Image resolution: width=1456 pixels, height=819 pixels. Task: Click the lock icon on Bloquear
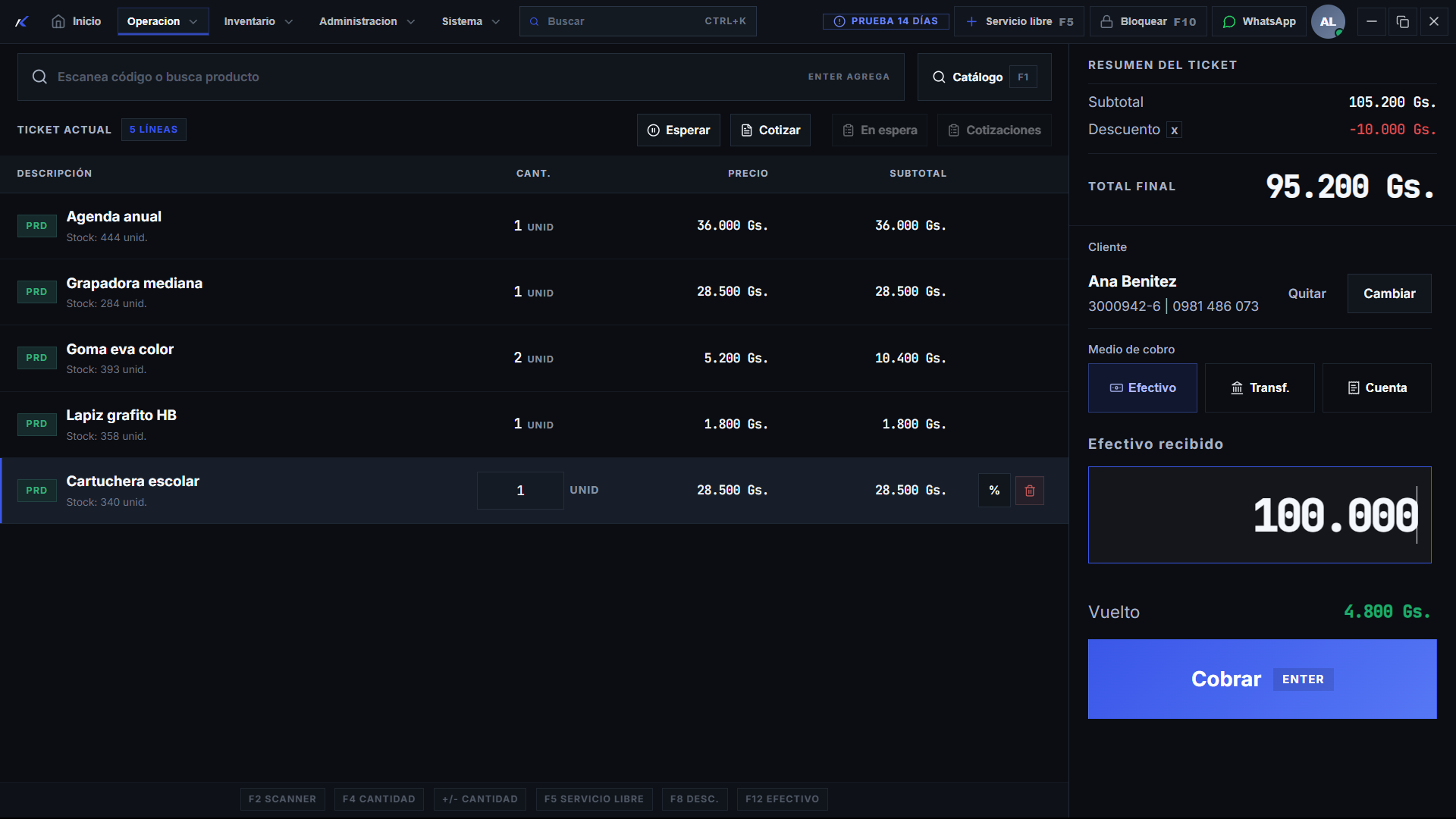click(1106, 21)
